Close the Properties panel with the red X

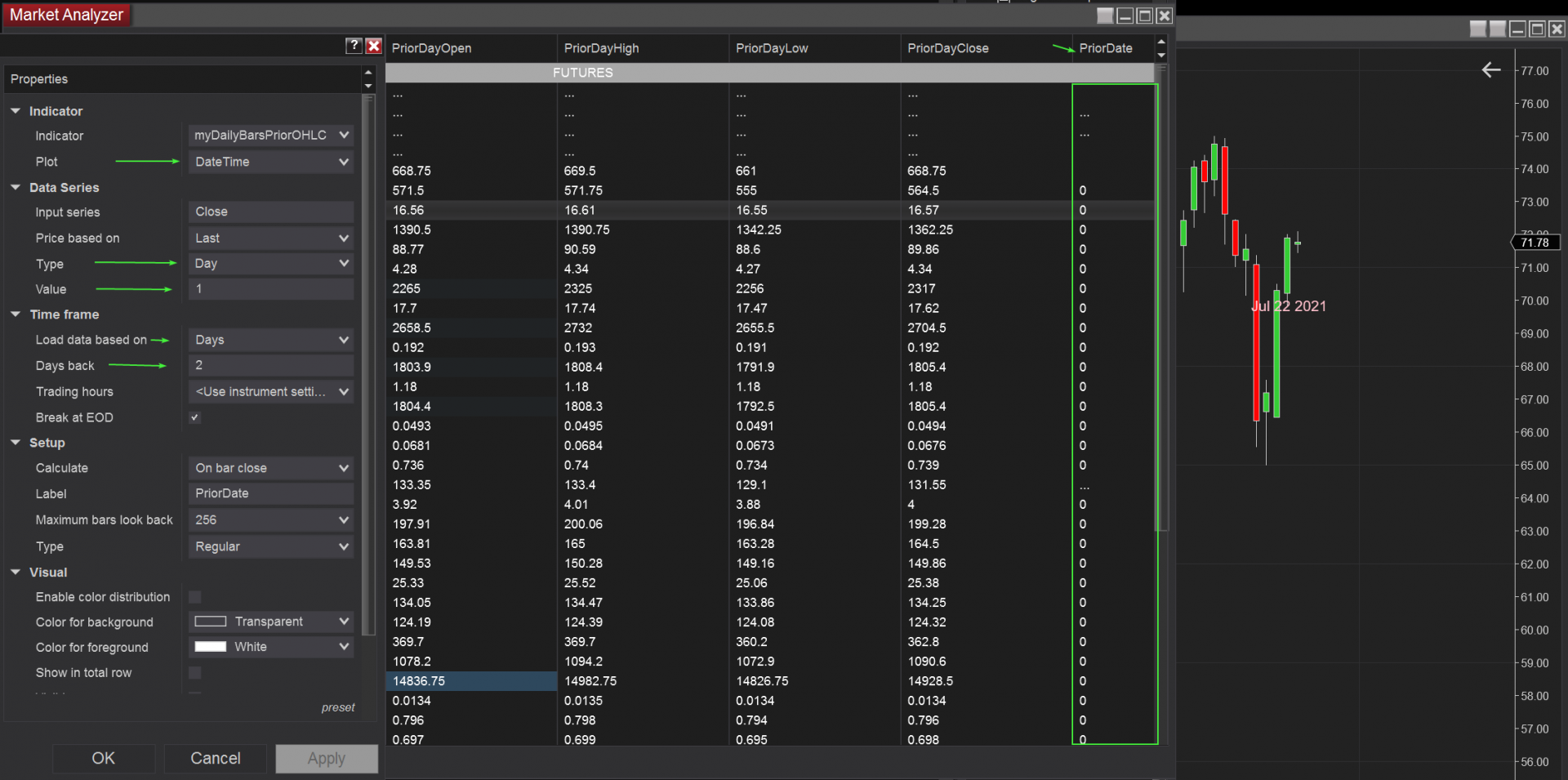(x=374, y=46)
